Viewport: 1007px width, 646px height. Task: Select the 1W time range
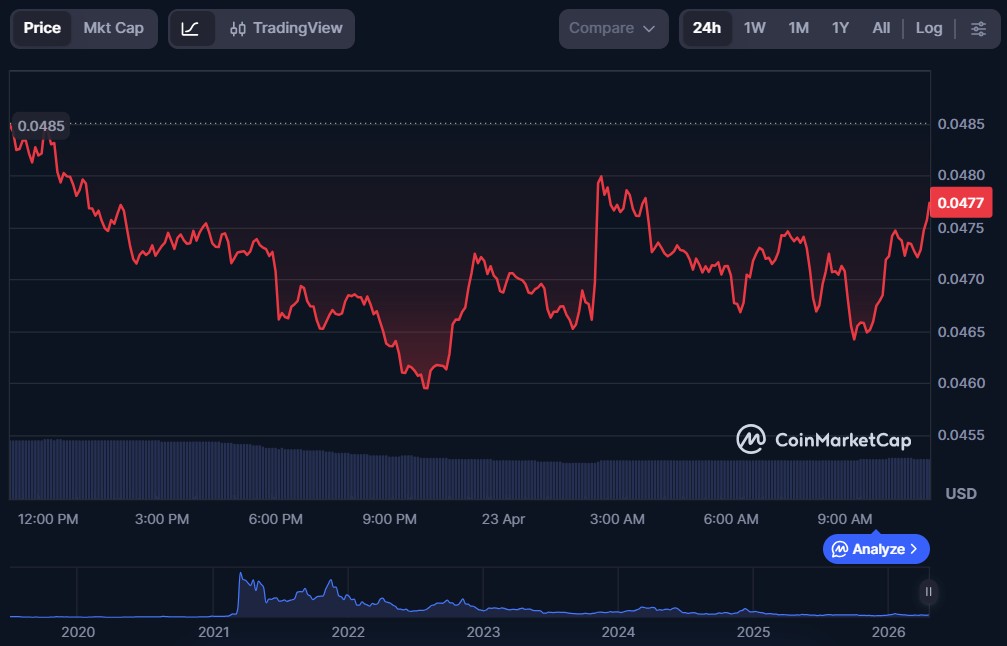click(755, 28)
